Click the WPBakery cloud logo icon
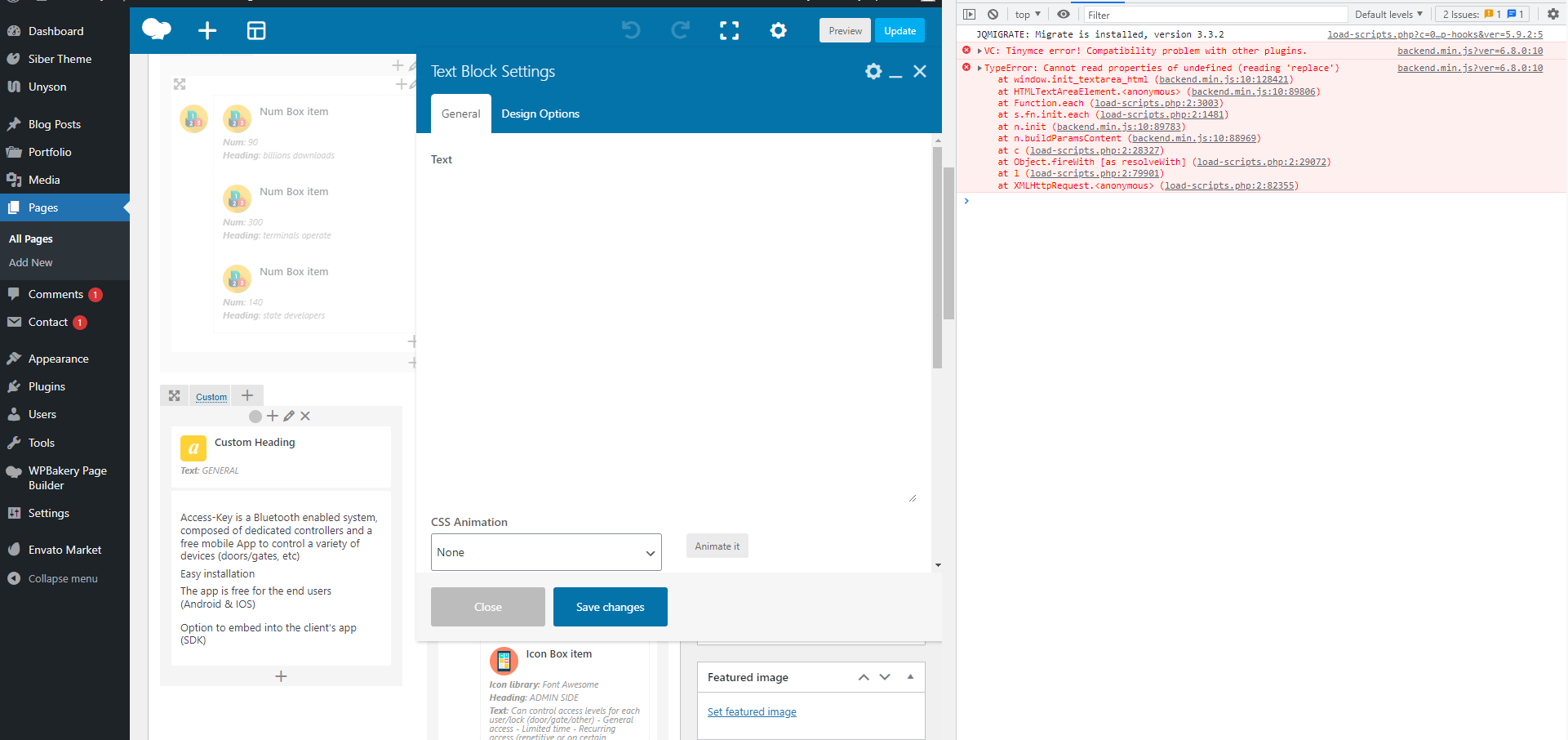1568x740 pixels. tap(156, 30)
